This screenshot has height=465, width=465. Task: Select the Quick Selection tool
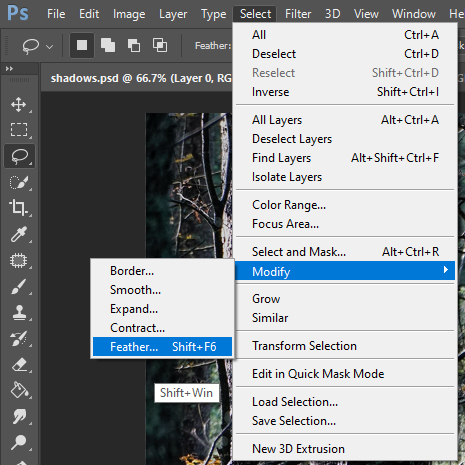19,182
